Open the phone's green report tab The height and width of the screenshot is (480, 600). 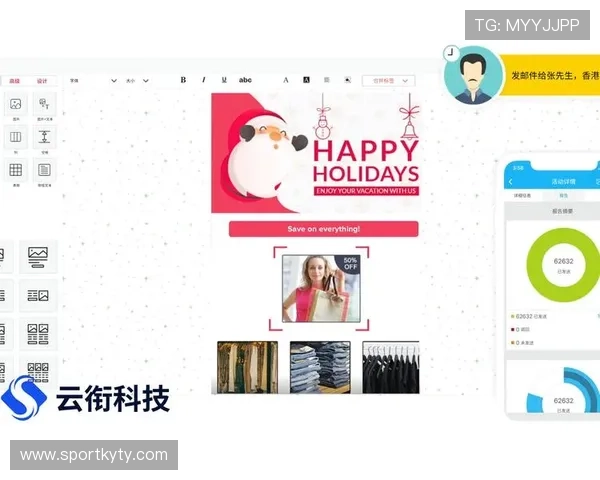pos(564,196)
